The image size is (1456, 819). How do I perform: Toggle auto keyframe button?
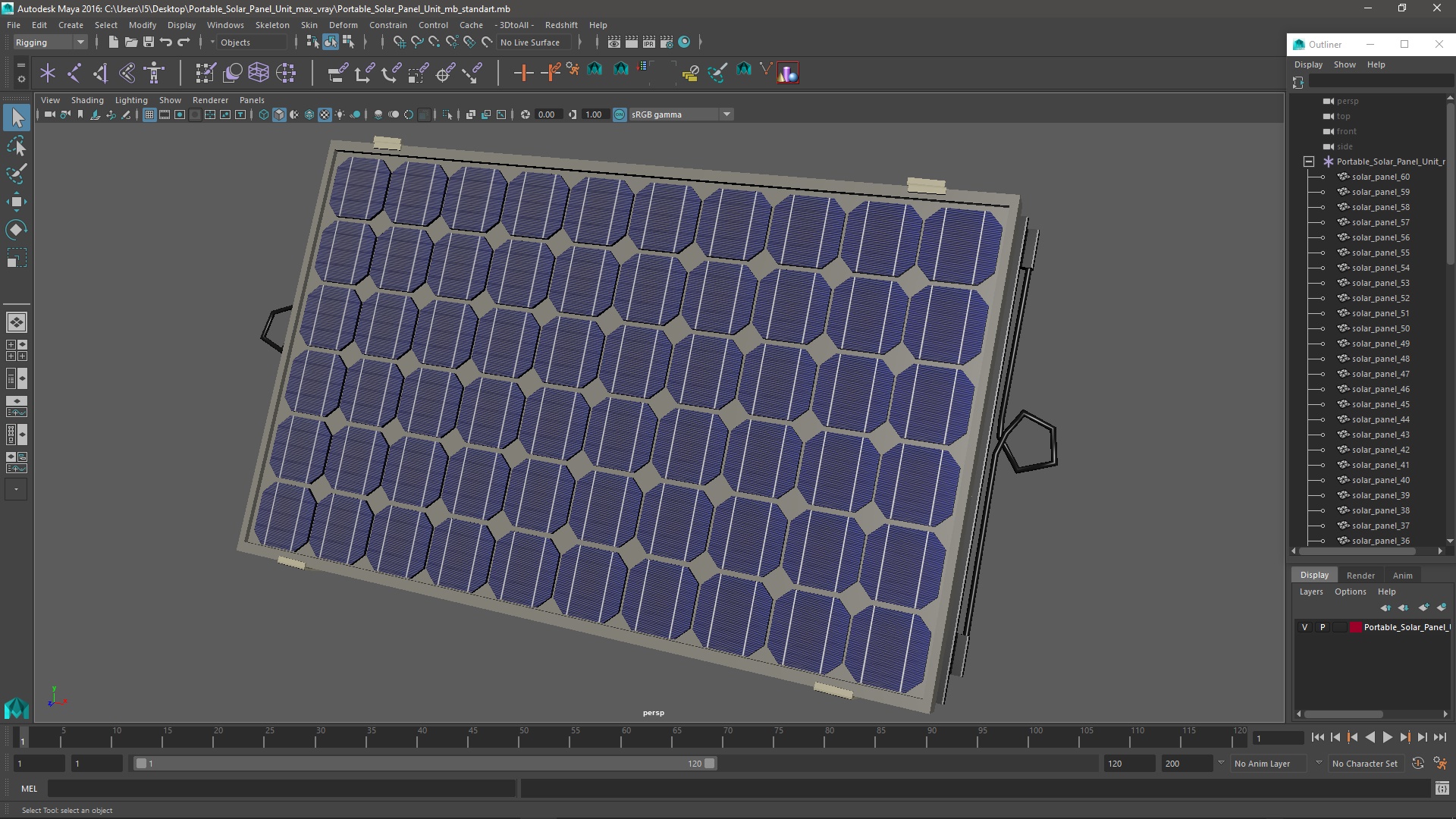click(x=1417, y=764)
